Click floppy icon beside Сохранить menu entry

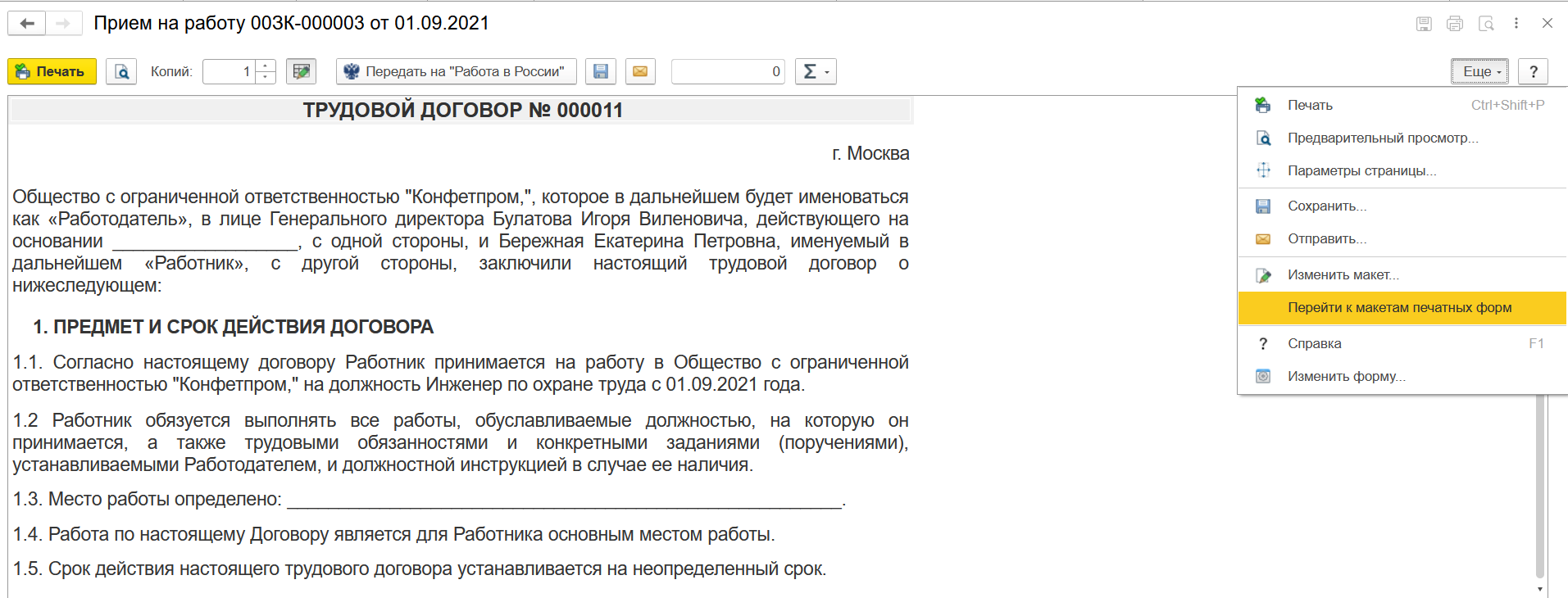point(1263,206)
